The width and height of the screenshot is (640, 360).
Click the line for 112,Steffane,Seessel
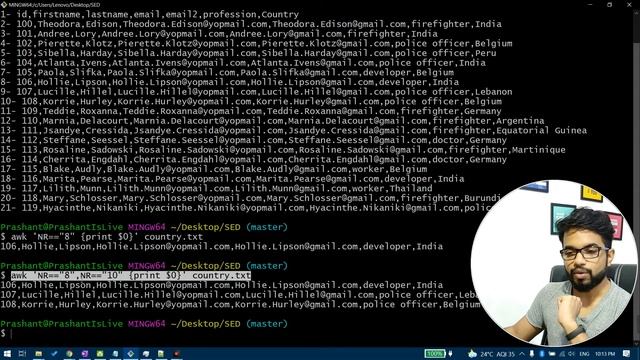click(253, 140)
